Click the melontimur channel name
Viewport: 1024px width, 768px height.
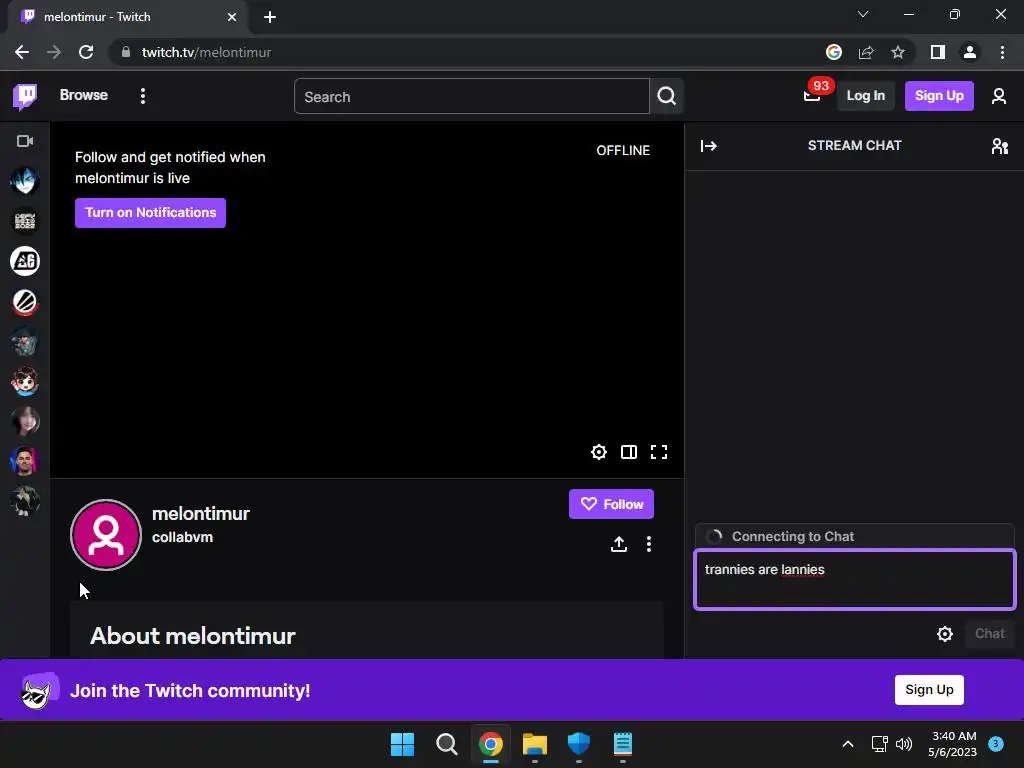coord(200,514)
